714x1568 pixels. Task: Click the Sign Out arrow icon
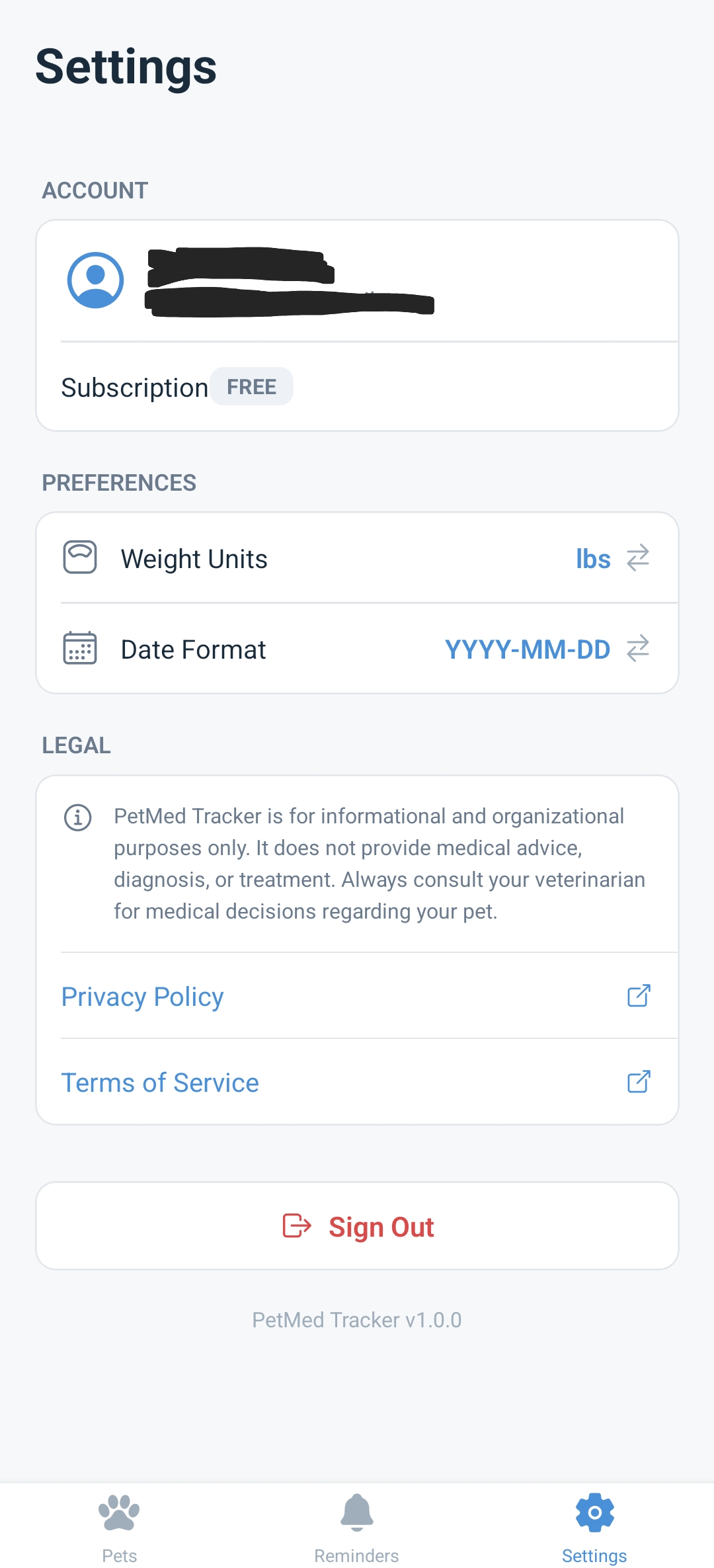297,1226
